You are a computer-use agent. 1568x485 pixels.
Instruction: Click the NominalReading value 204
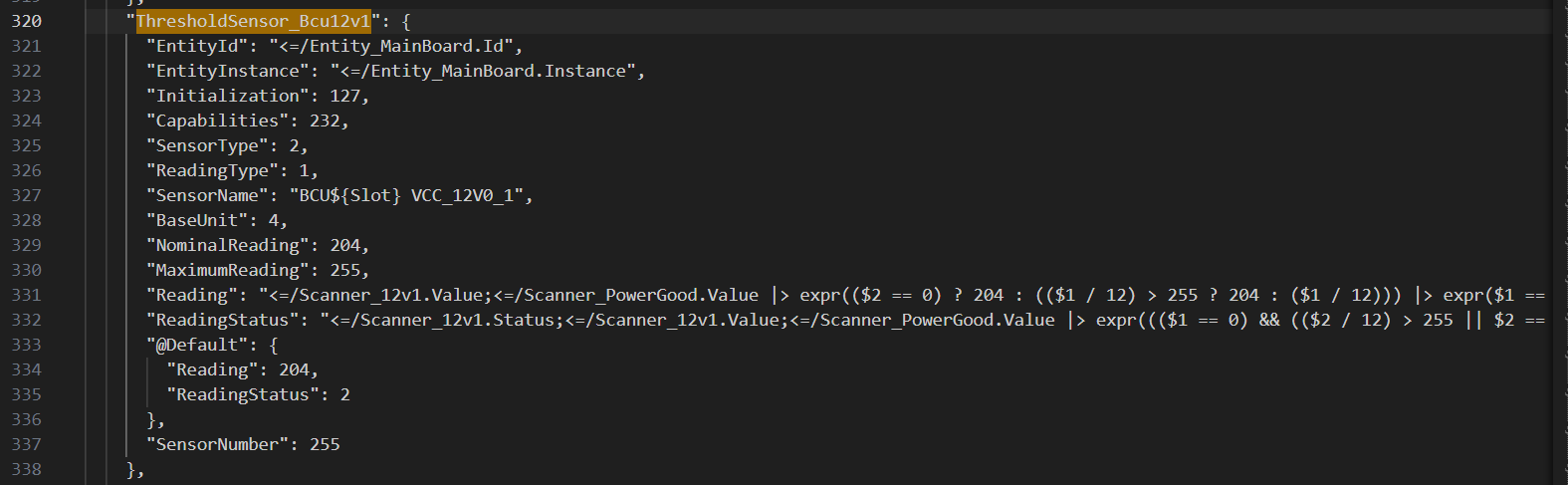click(344, 245)
